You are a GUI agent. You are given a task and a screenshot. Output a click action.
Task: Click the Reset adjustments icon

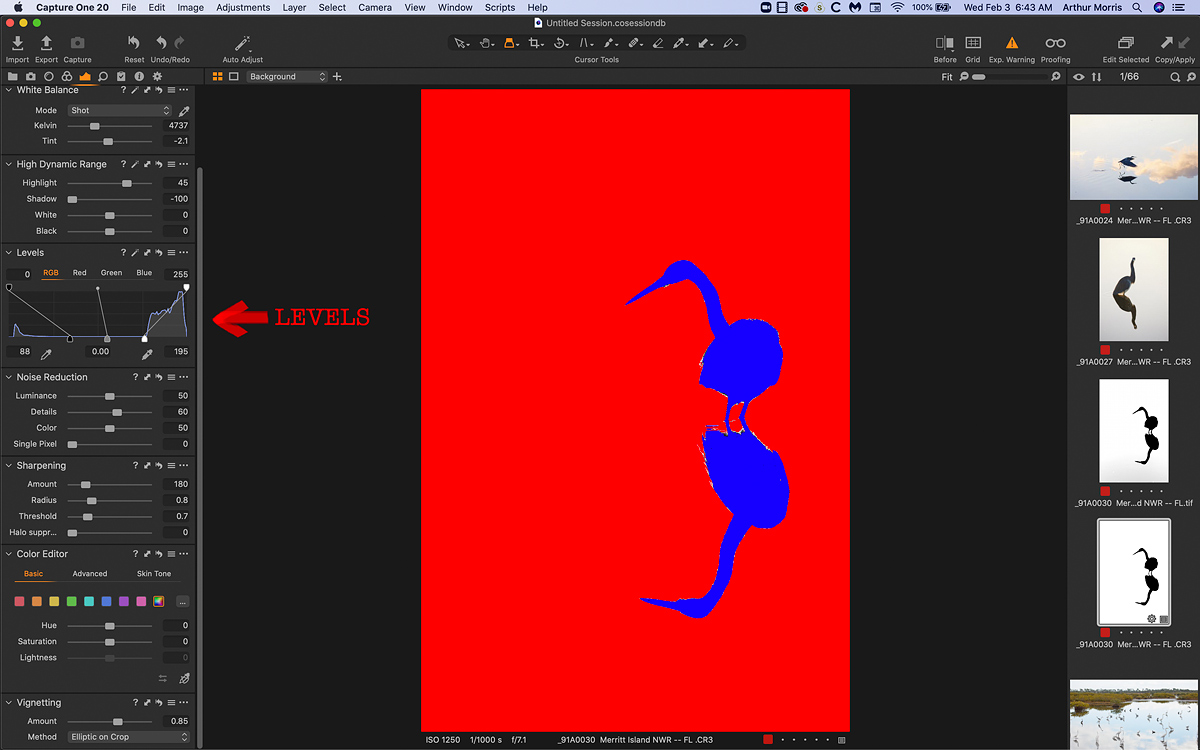pos(134,44)
